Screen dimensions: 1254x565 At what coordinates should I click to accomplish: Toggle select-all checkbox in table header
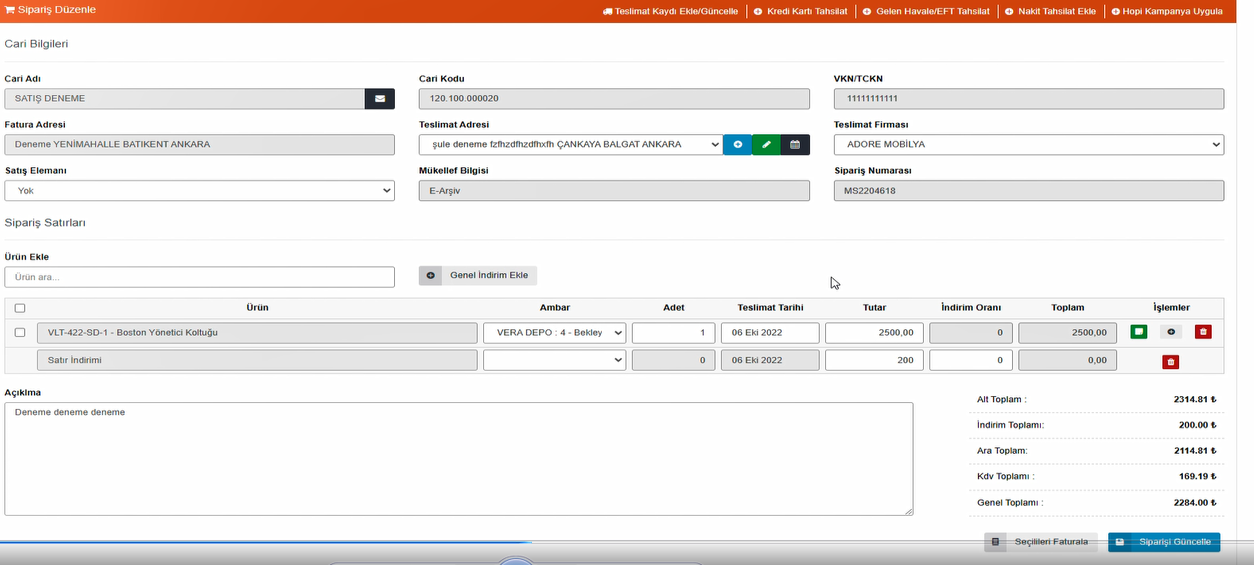(x=20, y=308)
